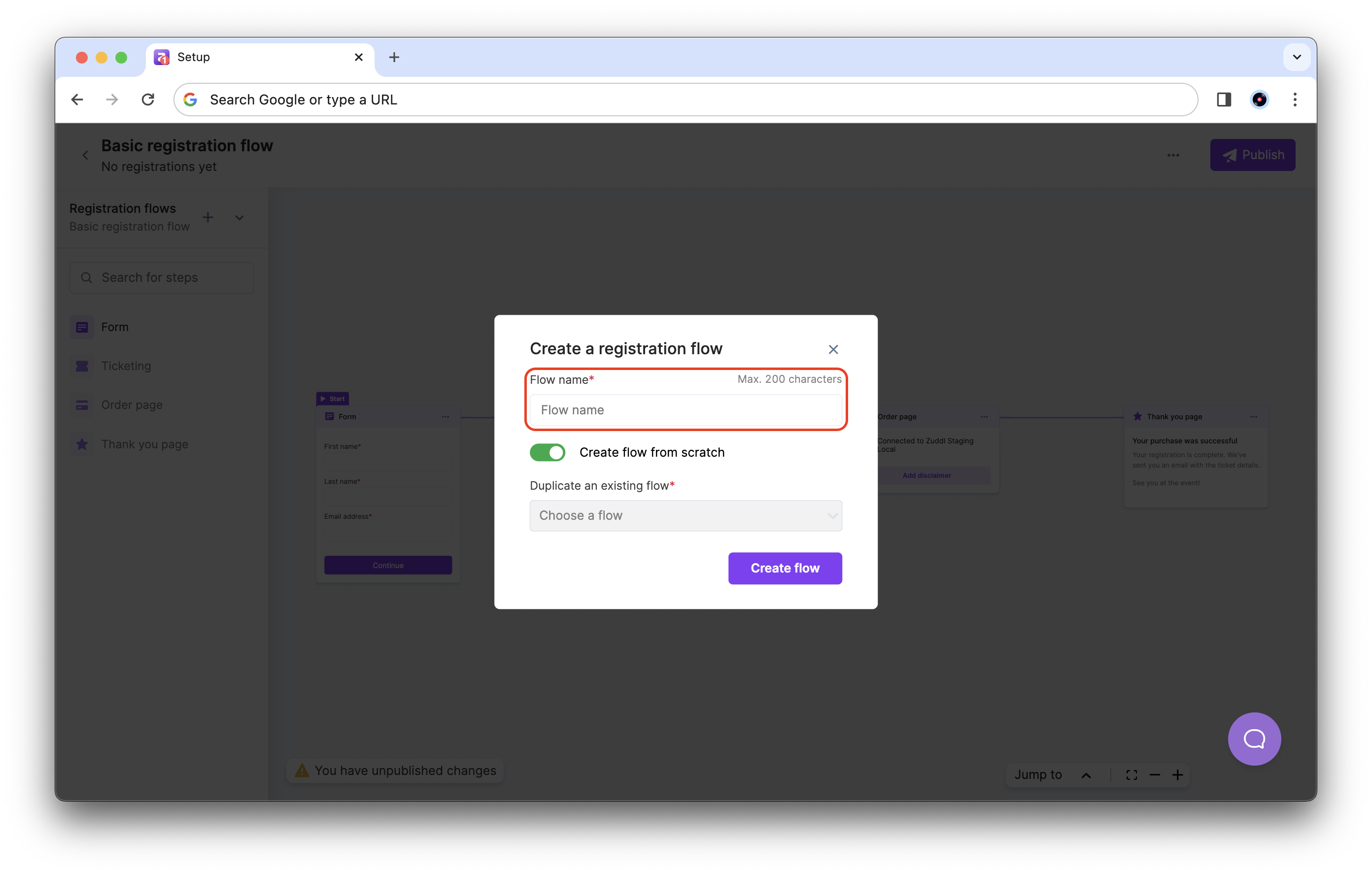This screenshot has height=874, width=1372.
Task: Open a new browser tab
Action: coord(394,57)
